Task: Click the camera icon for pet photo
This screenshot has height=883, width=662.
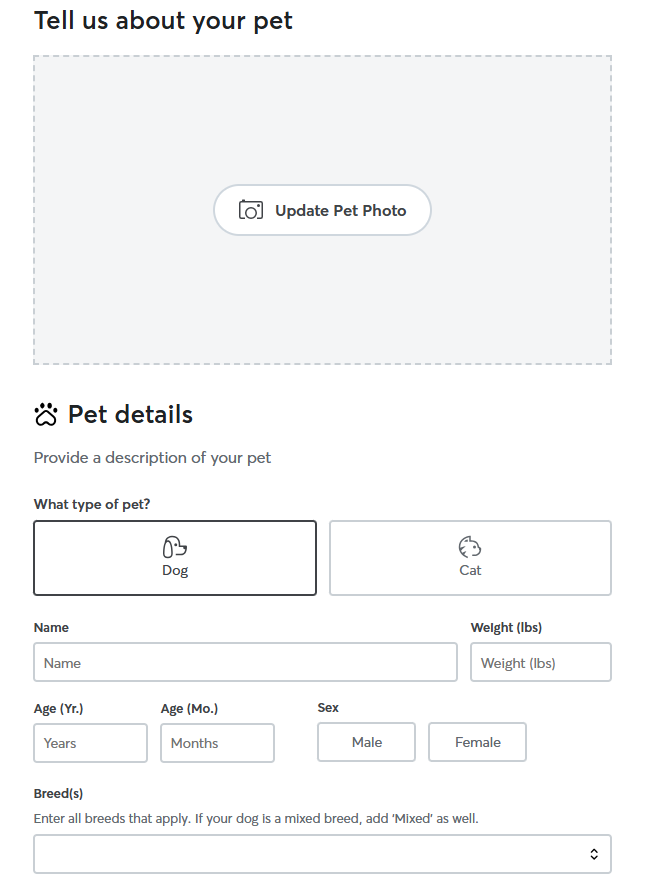Action: point(250,210)
